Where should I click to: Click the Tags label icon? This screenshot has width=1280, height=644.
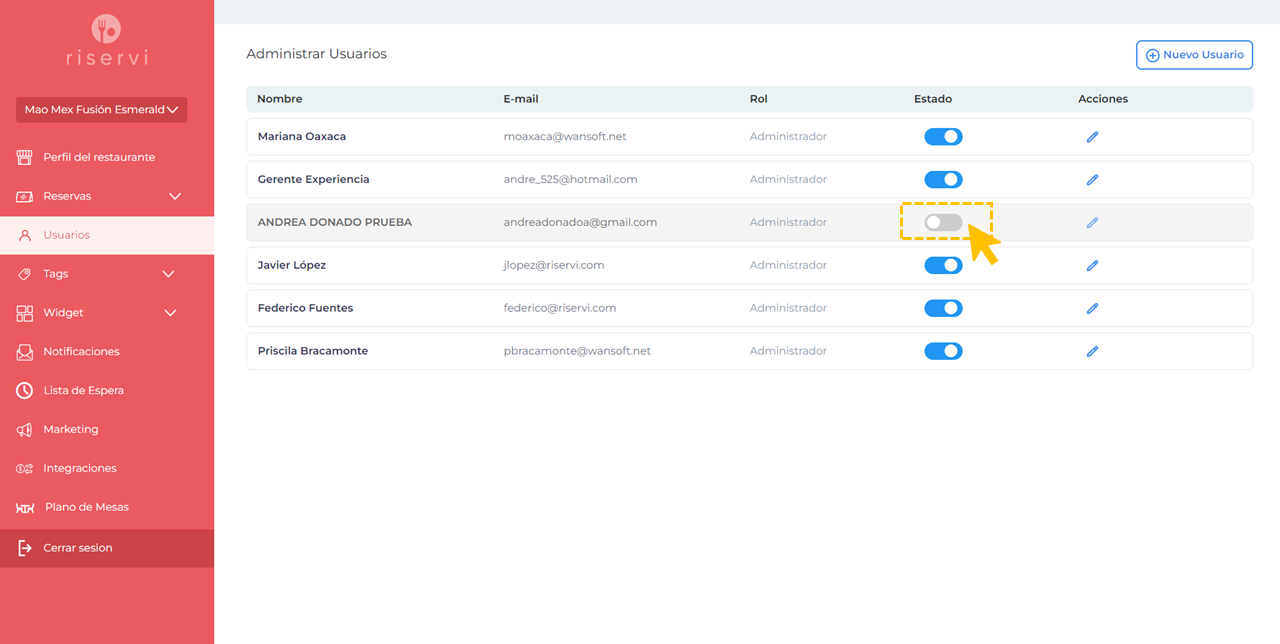point(25,274)
